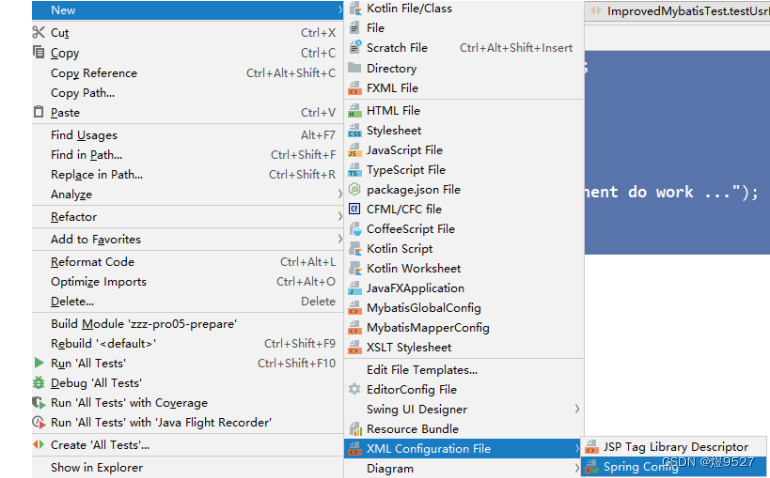Image resolution: width=770 pixels, height=478 pixels.
Task: Expand the Swing UI Designer submenu arrow
Action: tap(577, 409)
